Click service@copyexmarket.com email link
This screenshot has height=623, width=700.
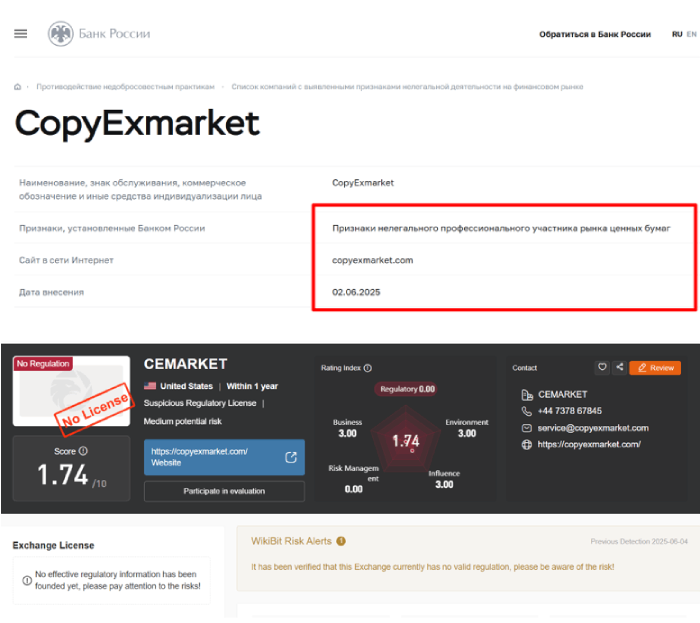click(593, 428)
